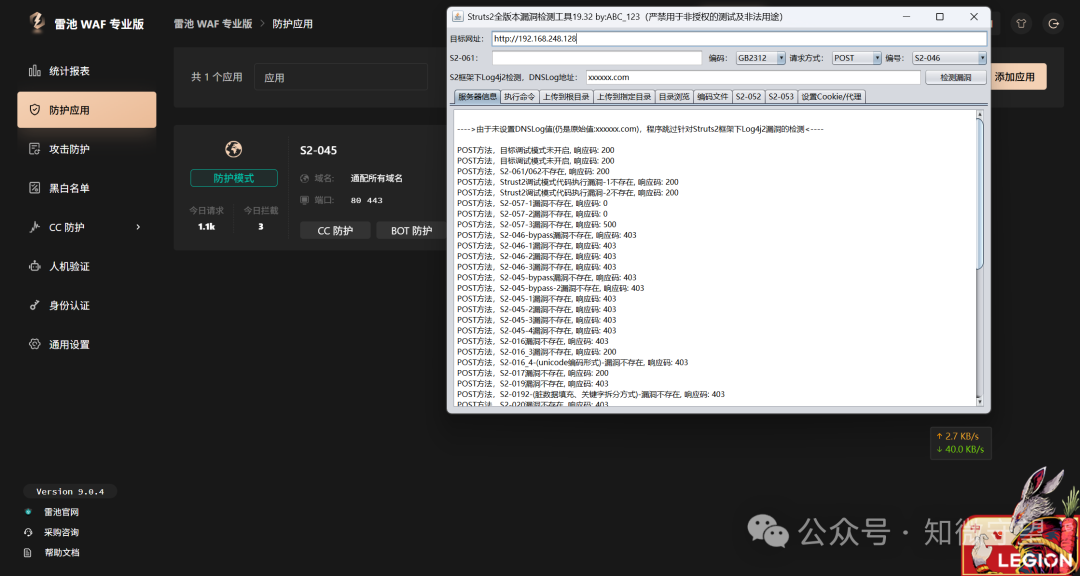Switch to the 目录浏览 tab

pos(674,97)
